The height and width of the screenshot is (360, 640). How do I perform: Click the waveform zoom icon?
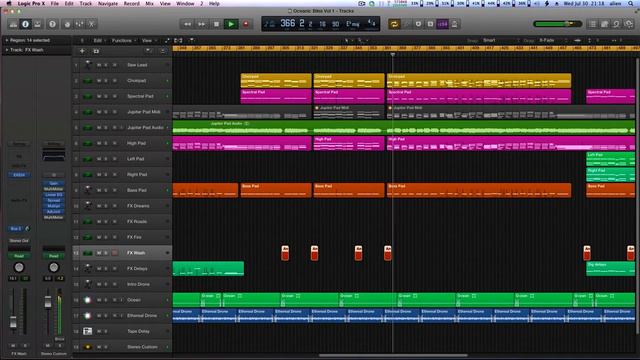577,40
